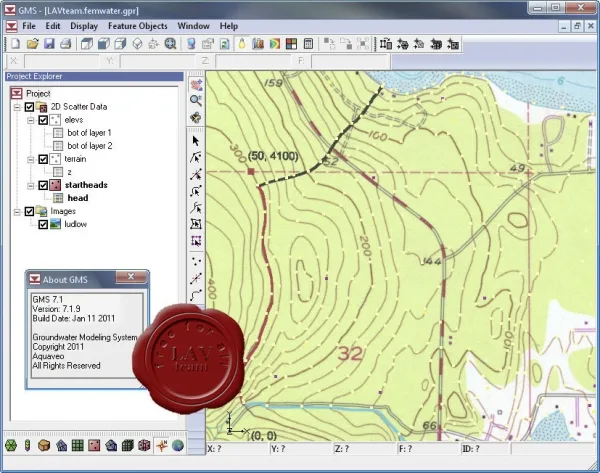This screenshot has height=473, width=600.
Task: Uncheck the elevs scatter set checkbox
Action: (x=43, y=120)
